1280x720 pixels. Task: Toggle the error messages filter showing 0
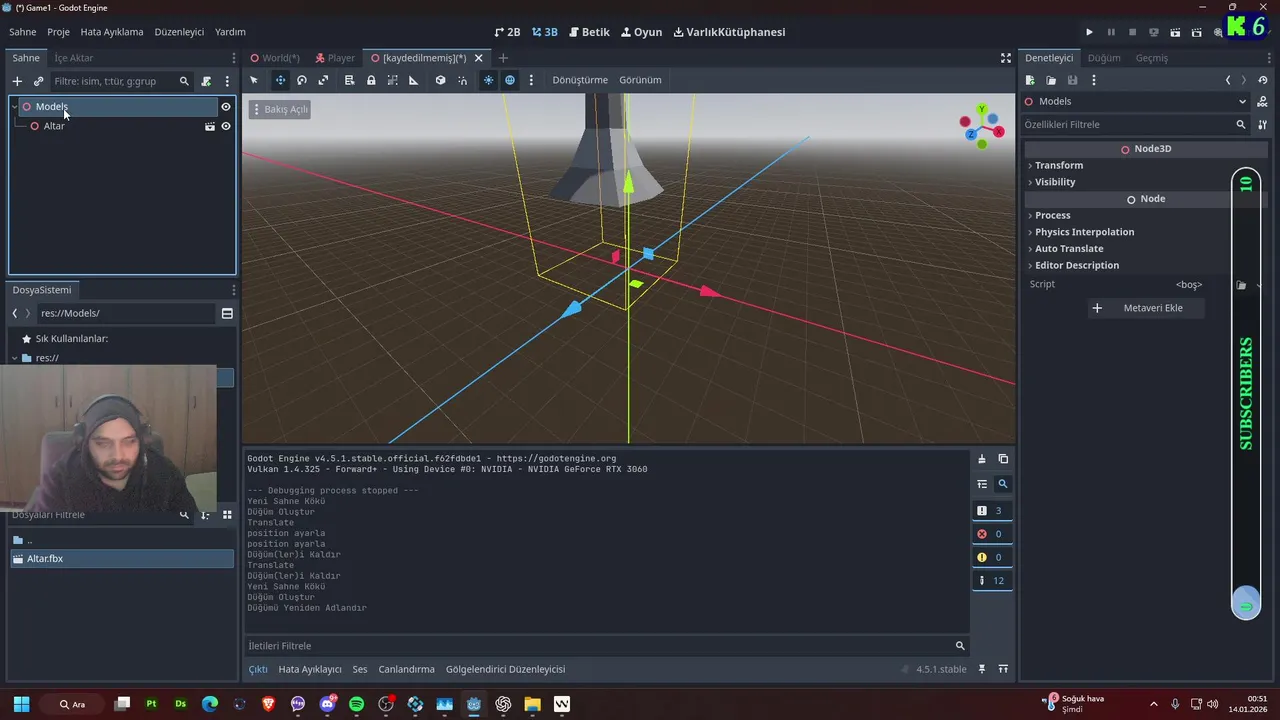coord(991,534)
